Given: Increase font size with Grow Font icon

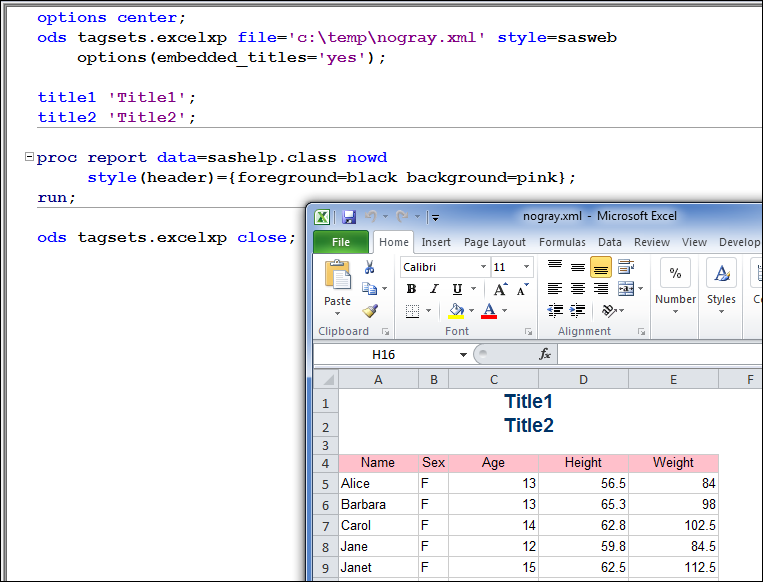Looking at the screenshot, I should point(501,289).
